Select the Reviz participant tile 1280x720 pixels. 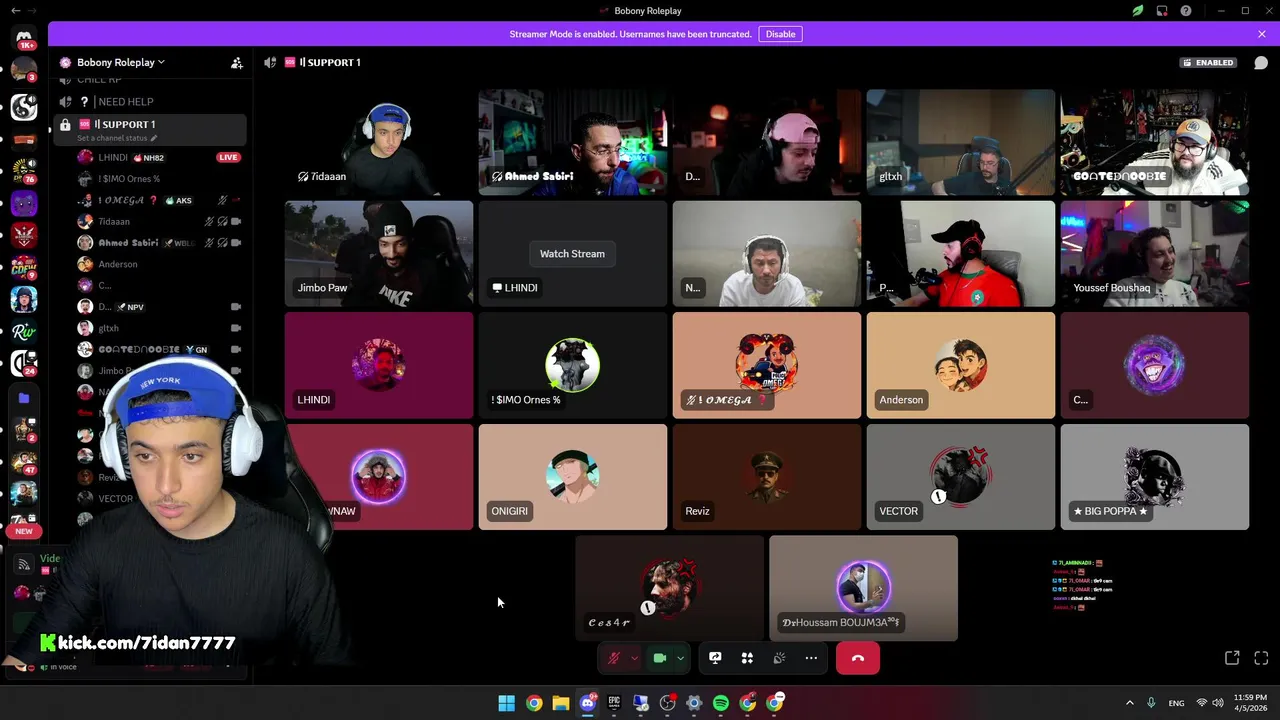pyautogui.click(x=766, y=476)
